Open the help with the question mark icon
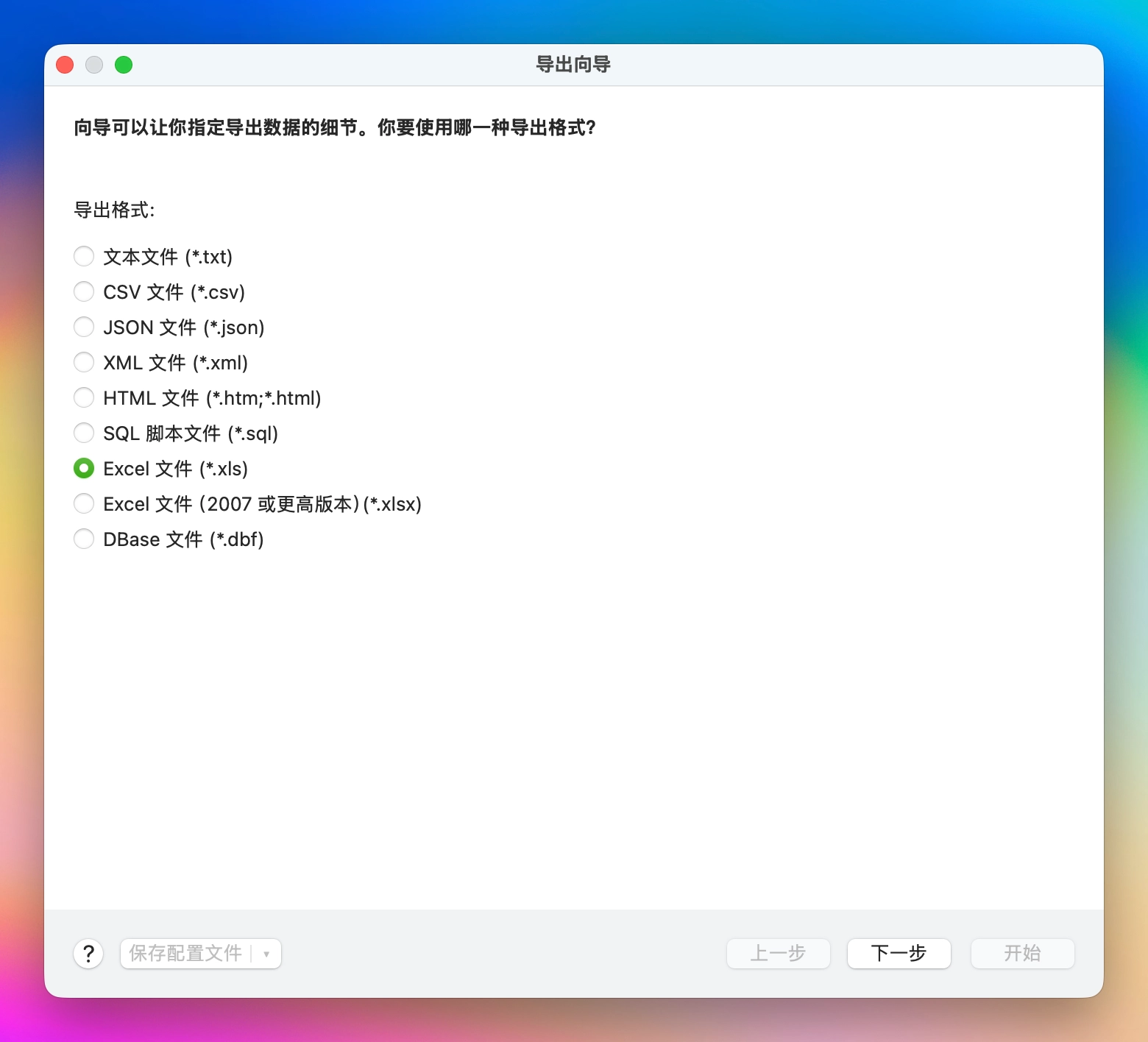Screen dimensions: 1148x1042 89,953
